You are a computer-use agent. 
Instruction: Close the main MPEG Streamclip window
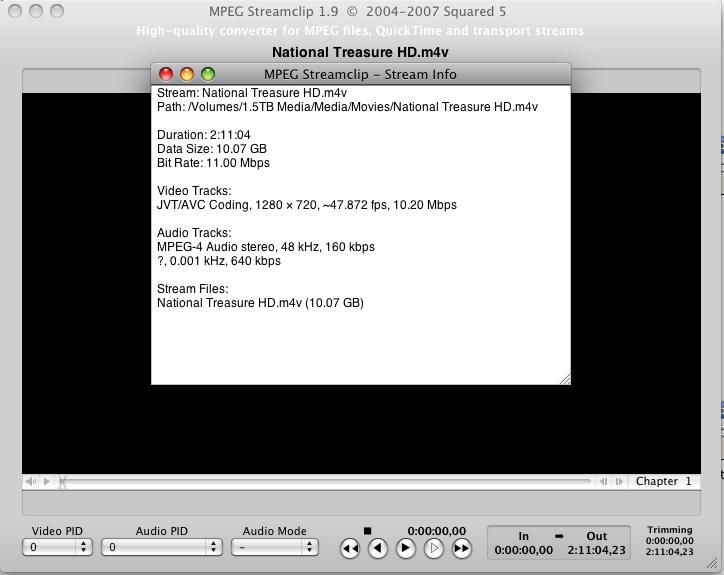(15, 11)
